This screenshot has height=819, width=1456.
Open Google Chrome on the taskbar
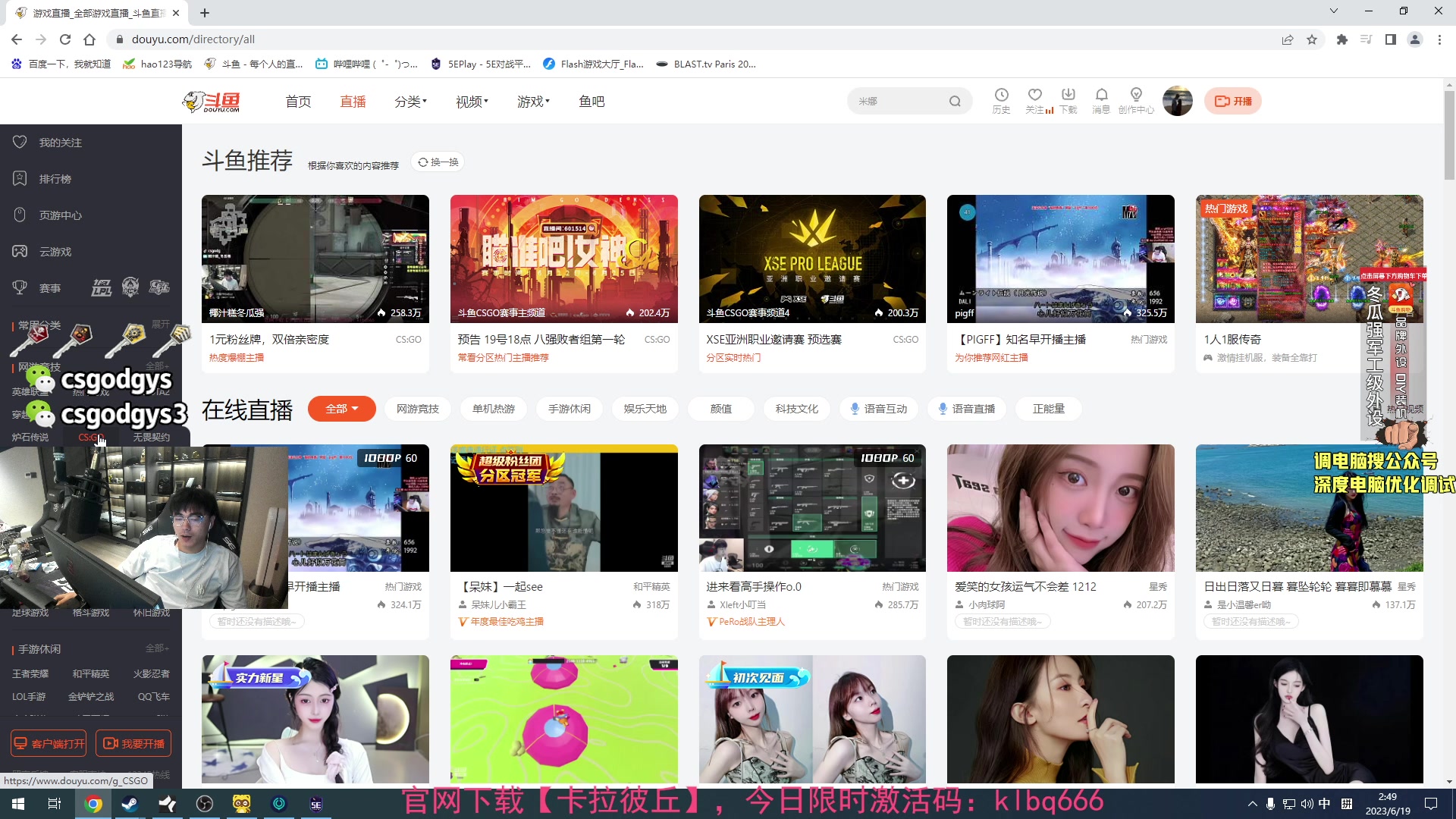coord(93,804)
